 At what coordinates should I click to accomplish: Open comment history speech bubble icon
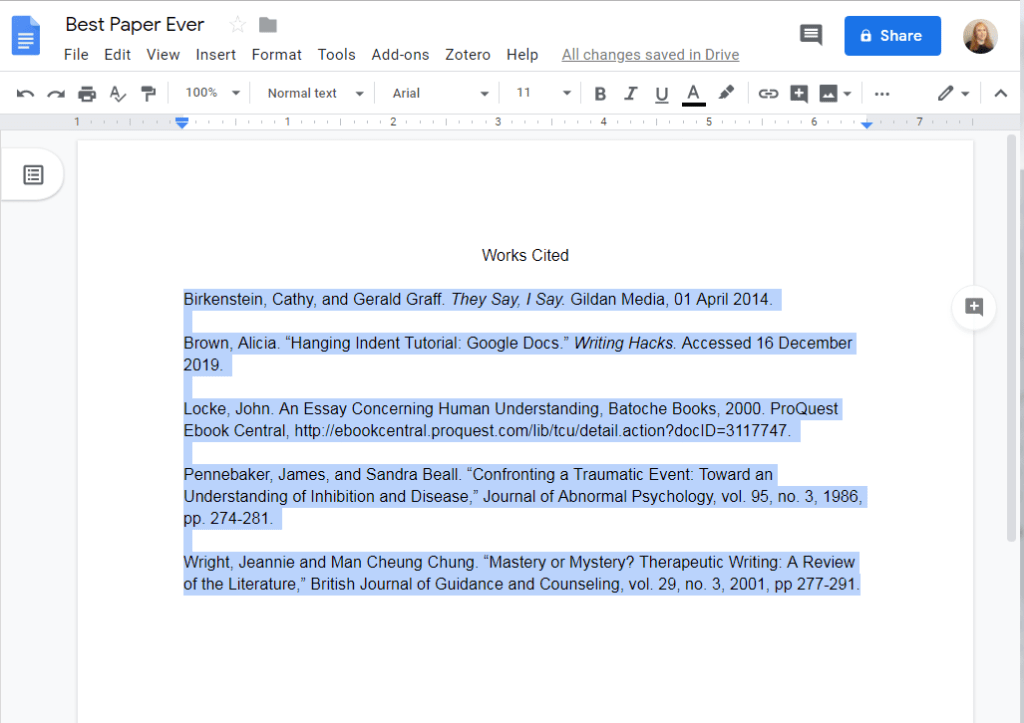[810, 35]
